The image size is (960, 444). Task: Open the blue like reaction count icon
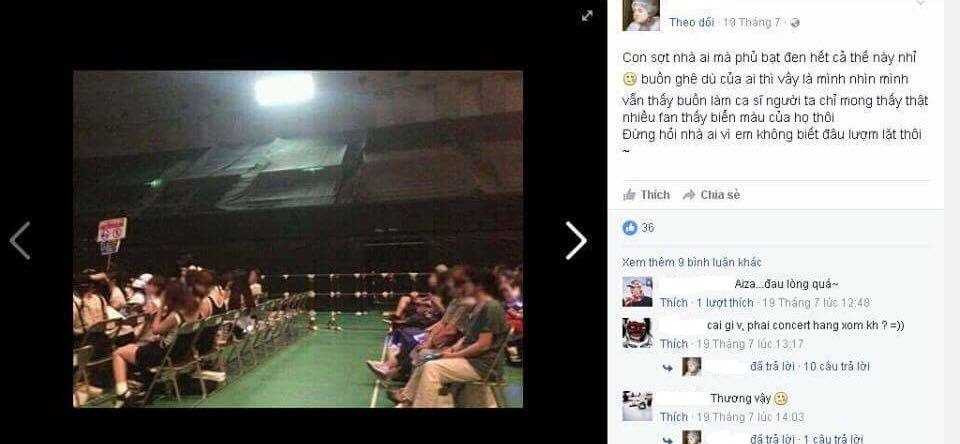pos(629,228)
